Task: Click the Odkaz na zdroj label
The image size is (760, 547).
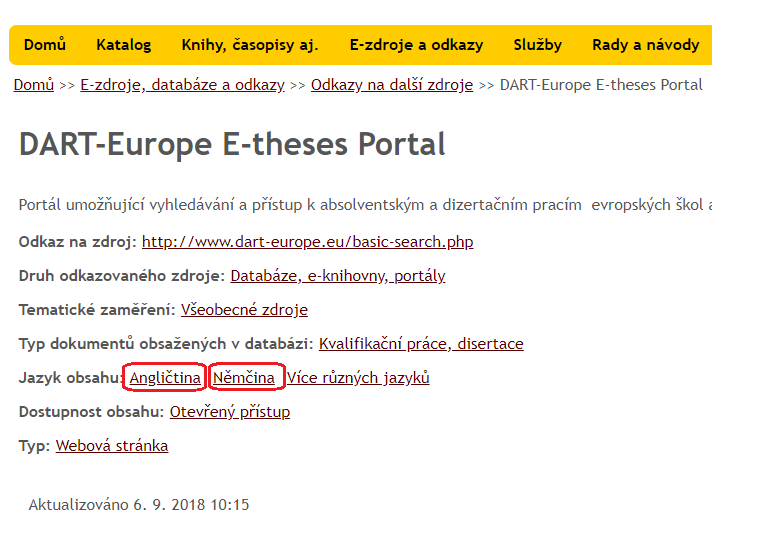Action: (x=78, y=241)
